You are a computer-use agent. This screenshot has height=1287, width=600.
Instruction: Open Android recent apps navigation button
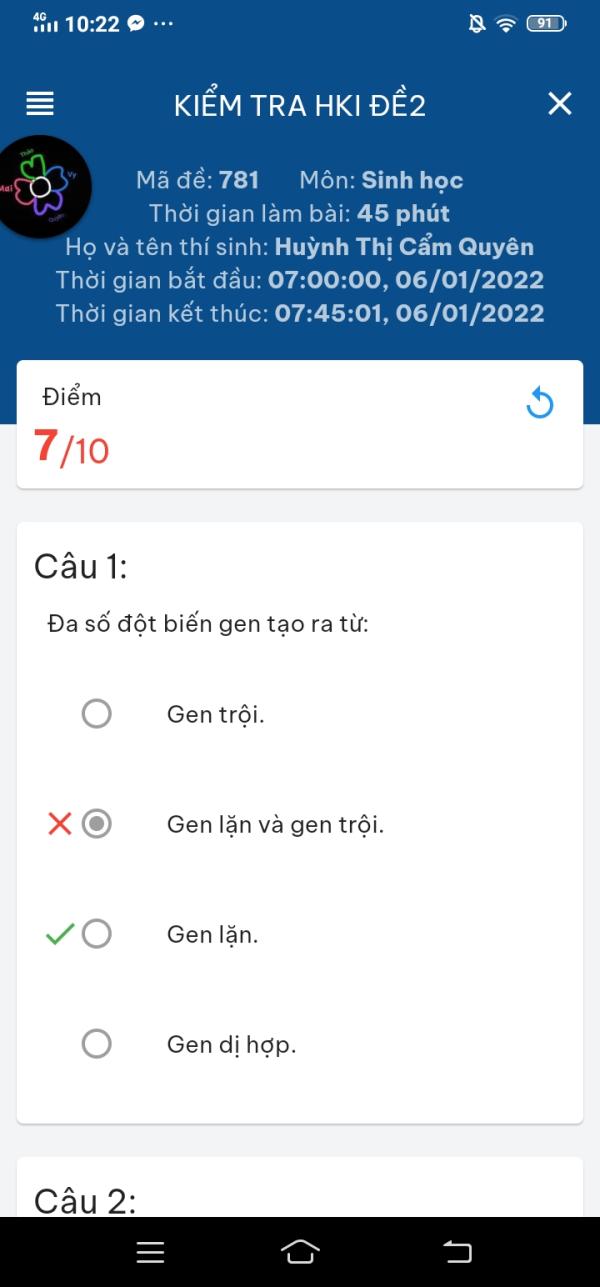pyautogui.click(x=150, y=1252)
